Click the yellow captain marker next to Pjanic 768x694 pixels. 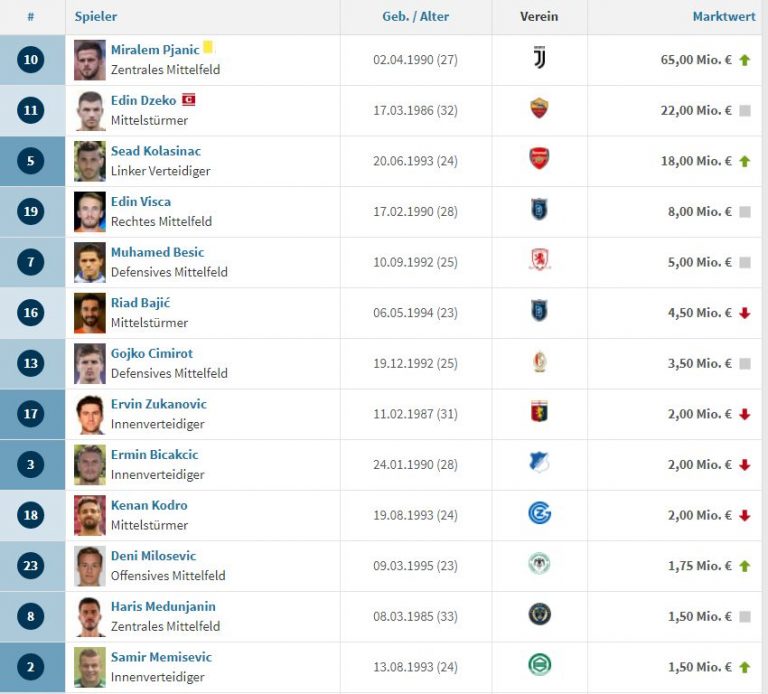tap(209, 48)
